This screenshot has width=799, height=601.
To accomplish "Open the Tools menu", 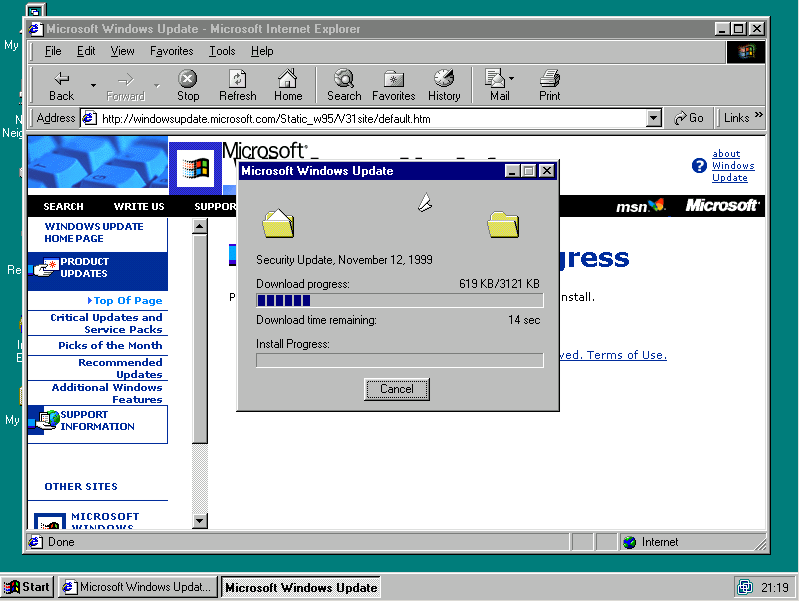I will [x=222, y=51].
